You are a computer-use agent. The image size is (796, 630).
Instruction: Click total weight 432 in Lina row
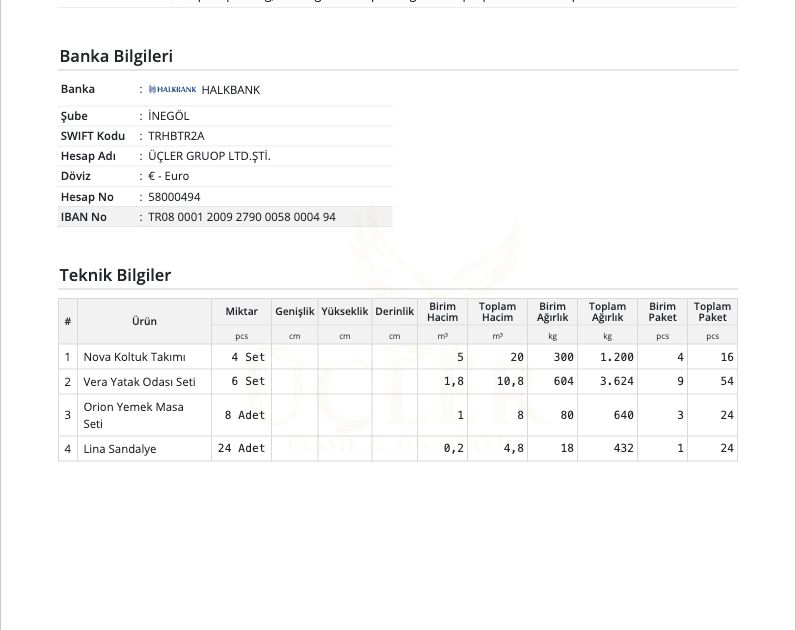coord(623,448)
